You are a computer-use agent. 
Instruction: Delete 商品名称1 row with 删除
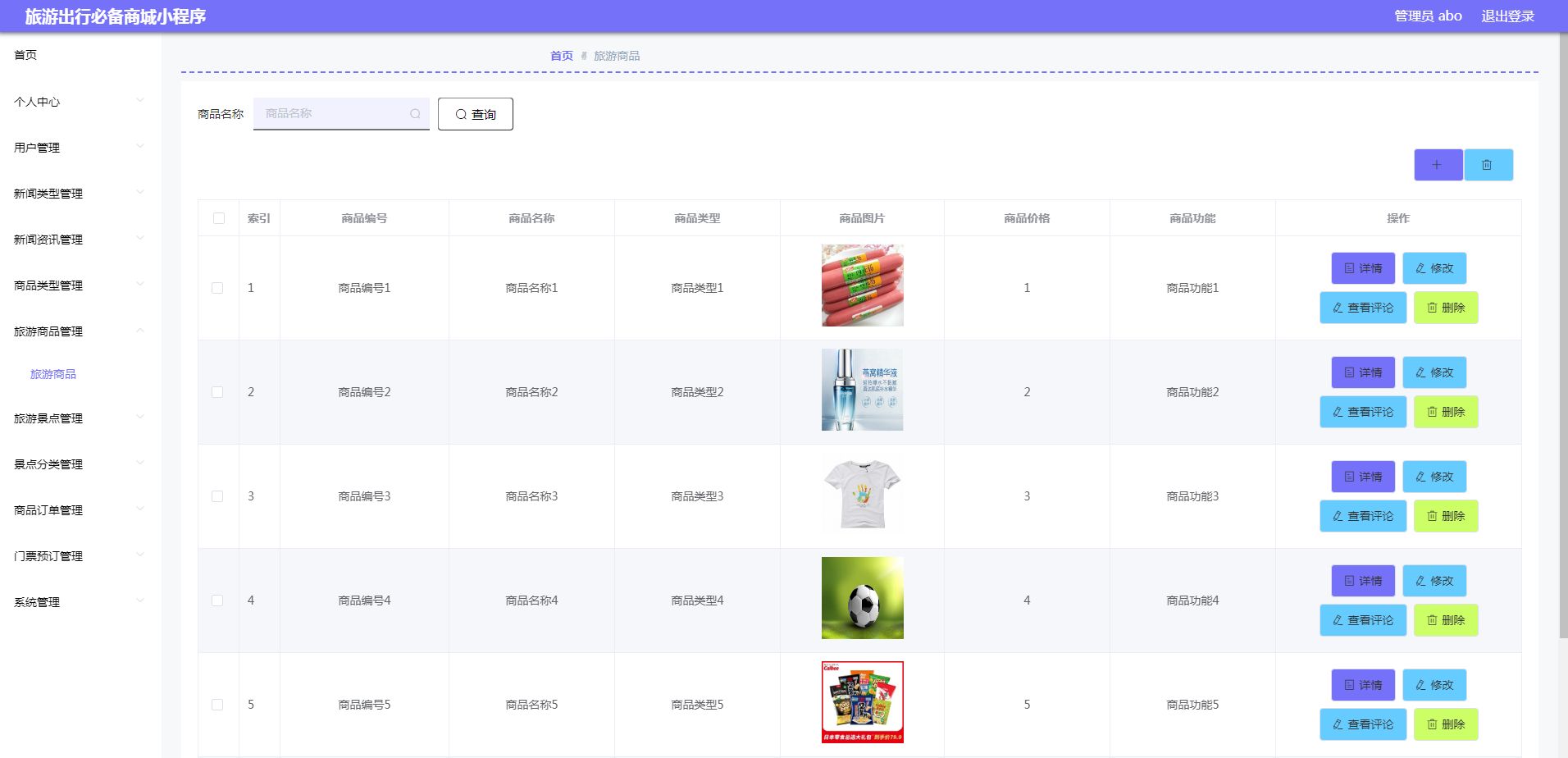[x=1446, y=308]
